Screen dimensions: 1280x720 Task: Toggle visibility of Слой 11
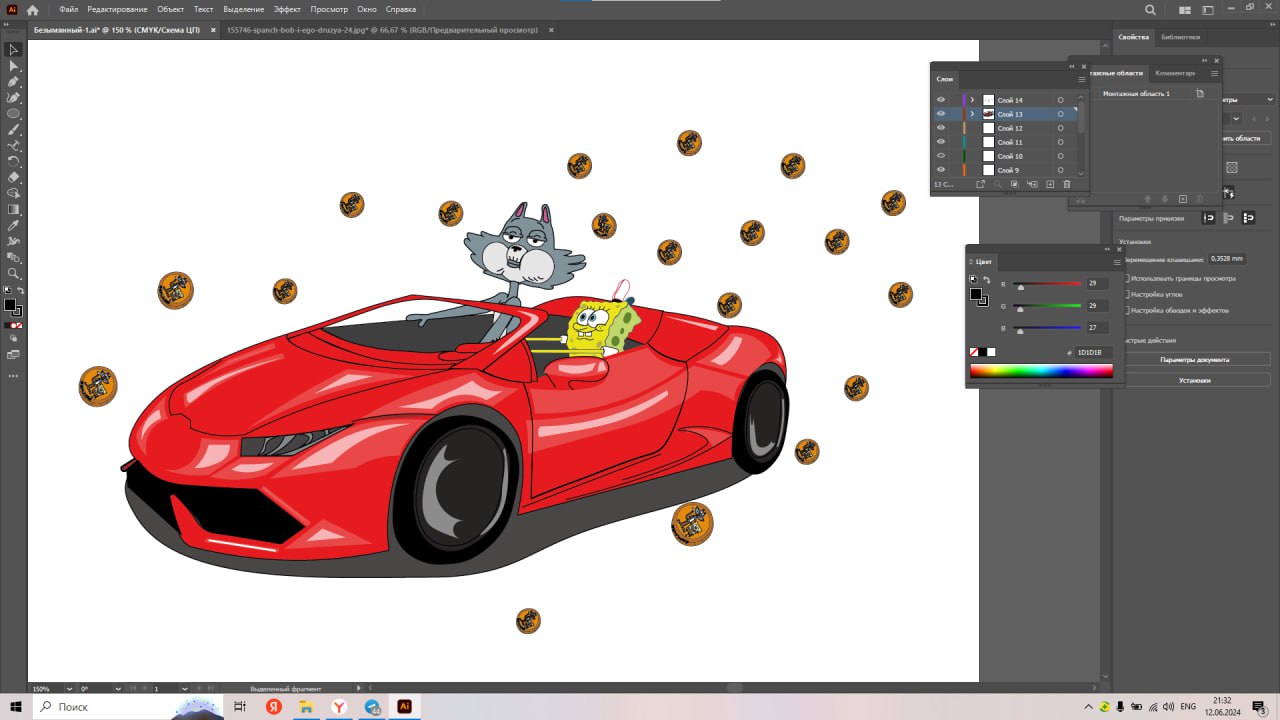coord(941,142)
